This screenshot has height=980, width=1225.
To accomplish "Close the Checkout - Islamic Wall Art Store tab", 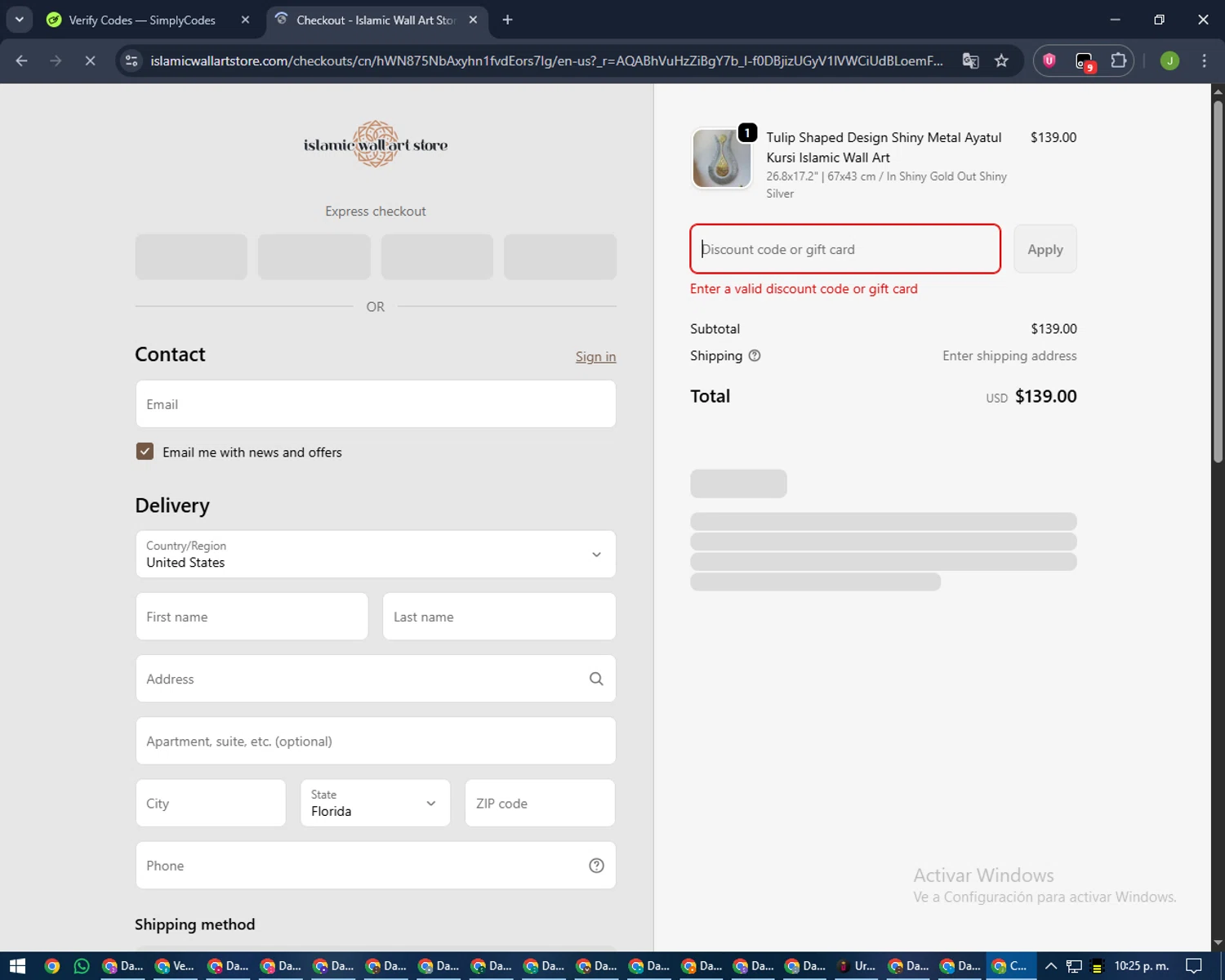I will click(x=473, y=20).
